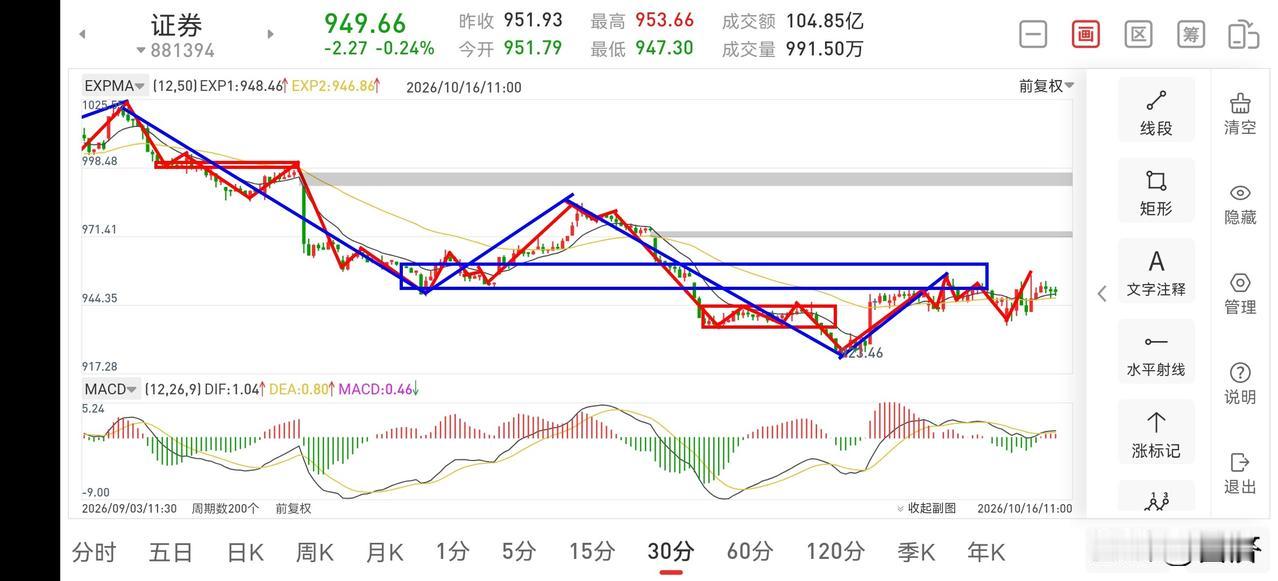Choose the 文字注释 text annotation tool
This screenshot has width=1278, height=581.
(x=1156, y=272)
